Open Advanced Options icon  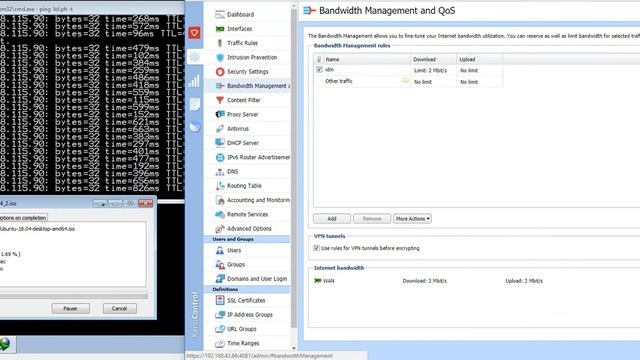[x=220, y=229]
